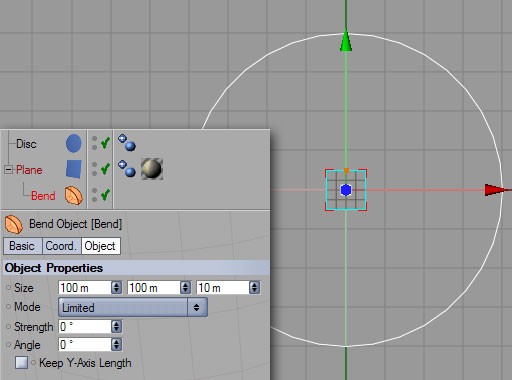Click the Size Z stepper arrows
Viewport: 512px width, 380px height.
(x=254, y=287)
